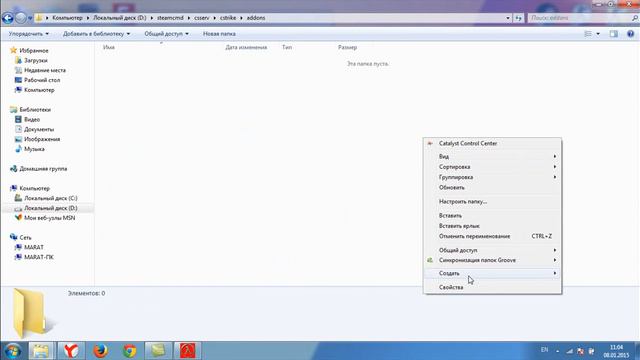
Task: Open the MARAT network computer
Action: 33,247
